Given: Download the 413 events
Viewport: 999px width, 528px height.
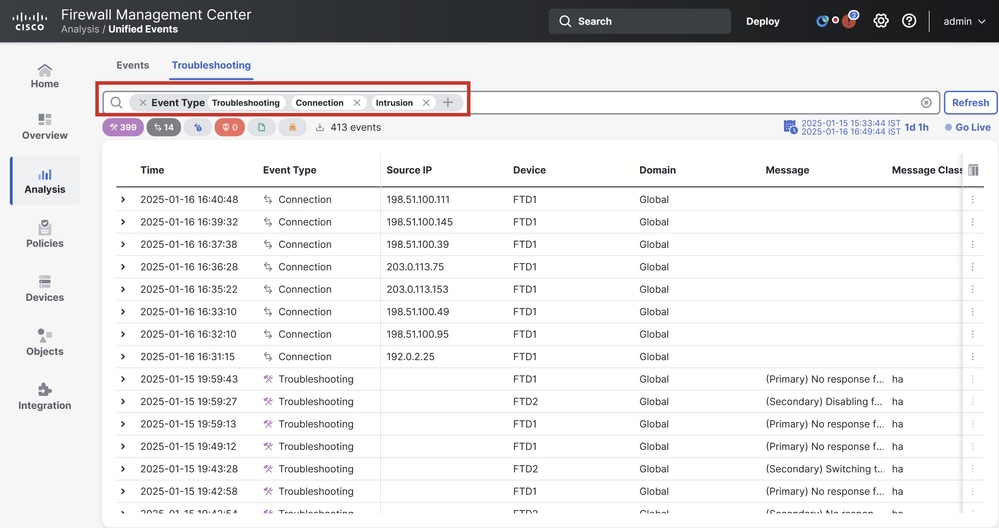Looking at the screenshot, I should 319,127.
